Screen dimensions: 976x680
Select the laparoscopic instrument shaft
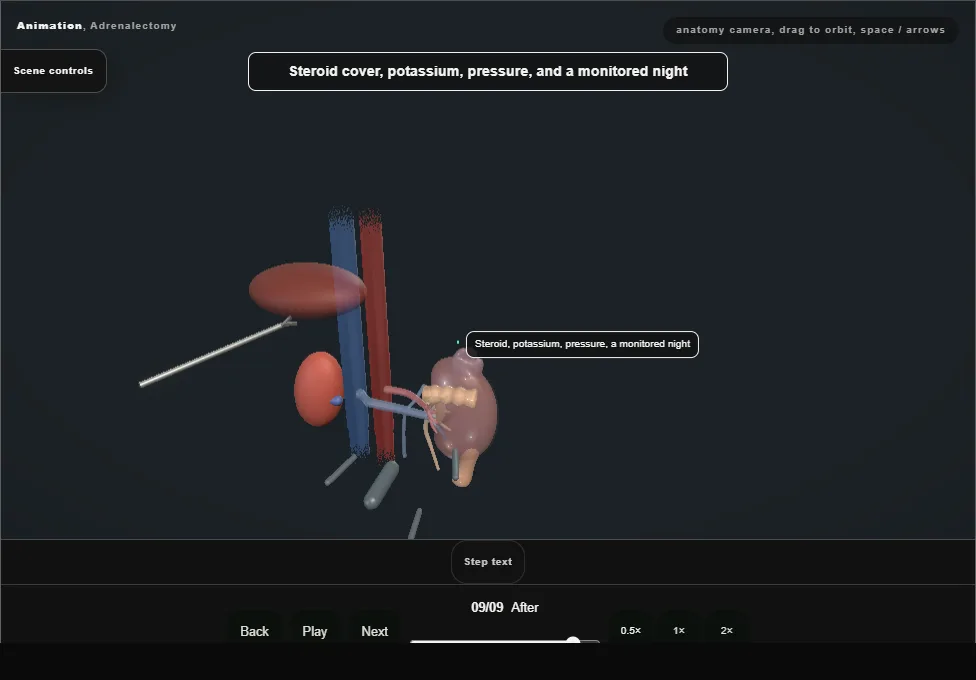[217, 353]
